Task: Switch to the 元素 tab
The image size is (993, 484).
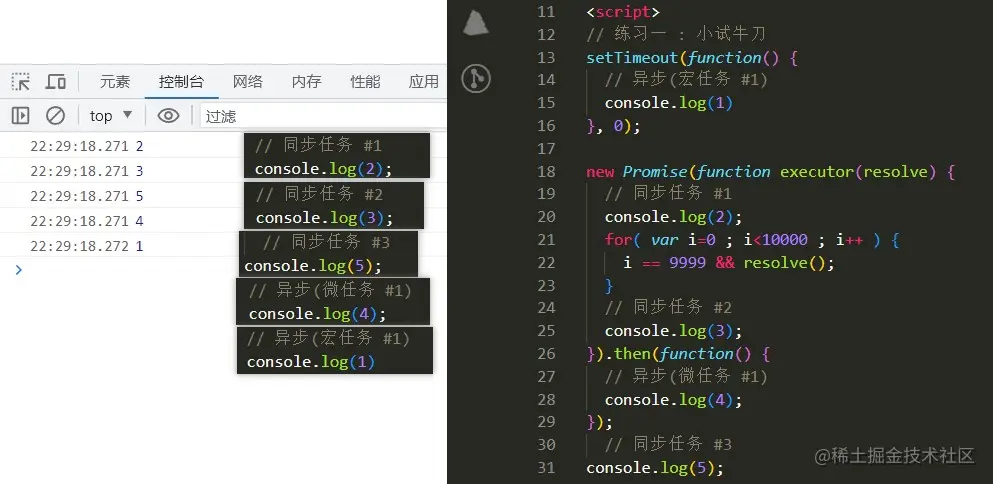Action: pos(115,82)
